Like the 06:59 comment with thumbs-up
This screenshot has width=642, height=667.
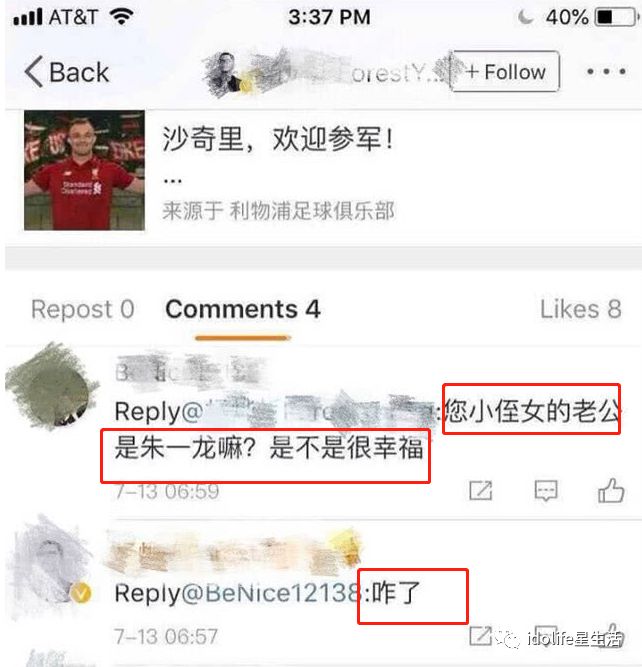(x=611, y=490)
